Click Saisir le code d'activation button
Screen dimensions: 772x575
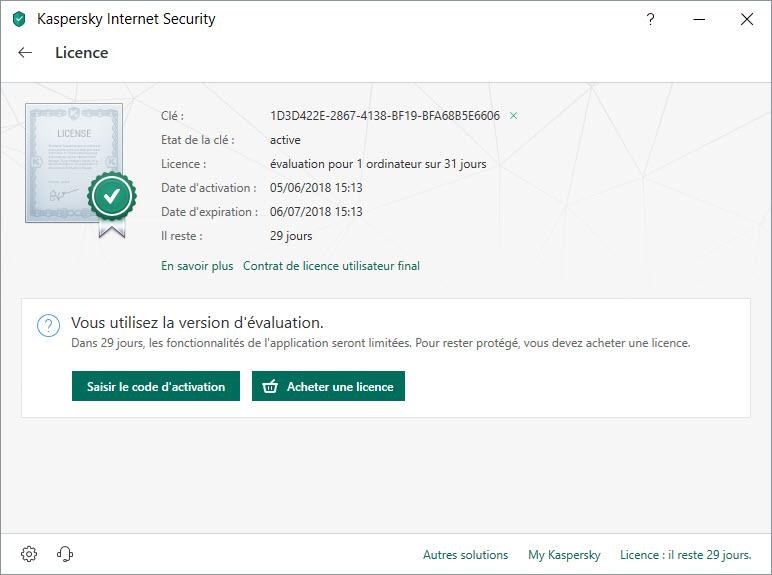click(156, 386)
